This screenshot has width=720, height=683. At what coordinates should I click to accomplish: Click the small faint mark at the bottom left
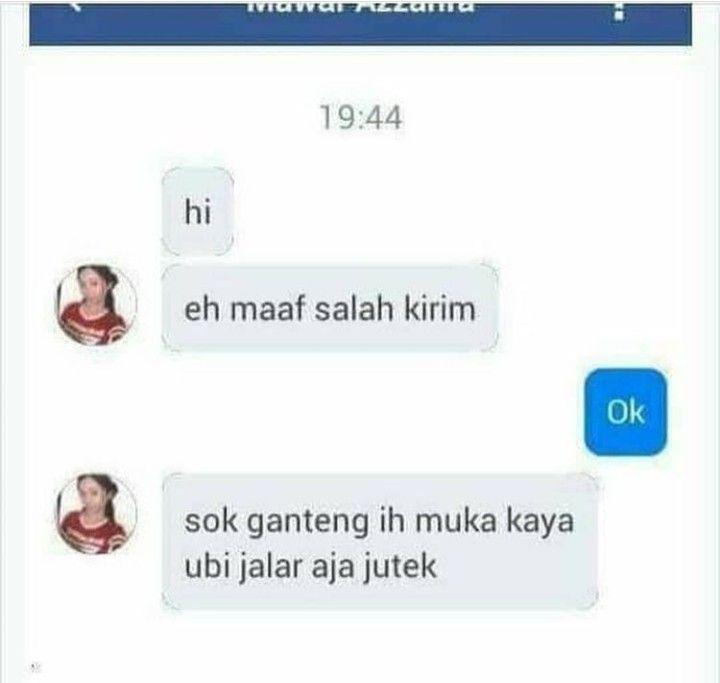[34, 666]
